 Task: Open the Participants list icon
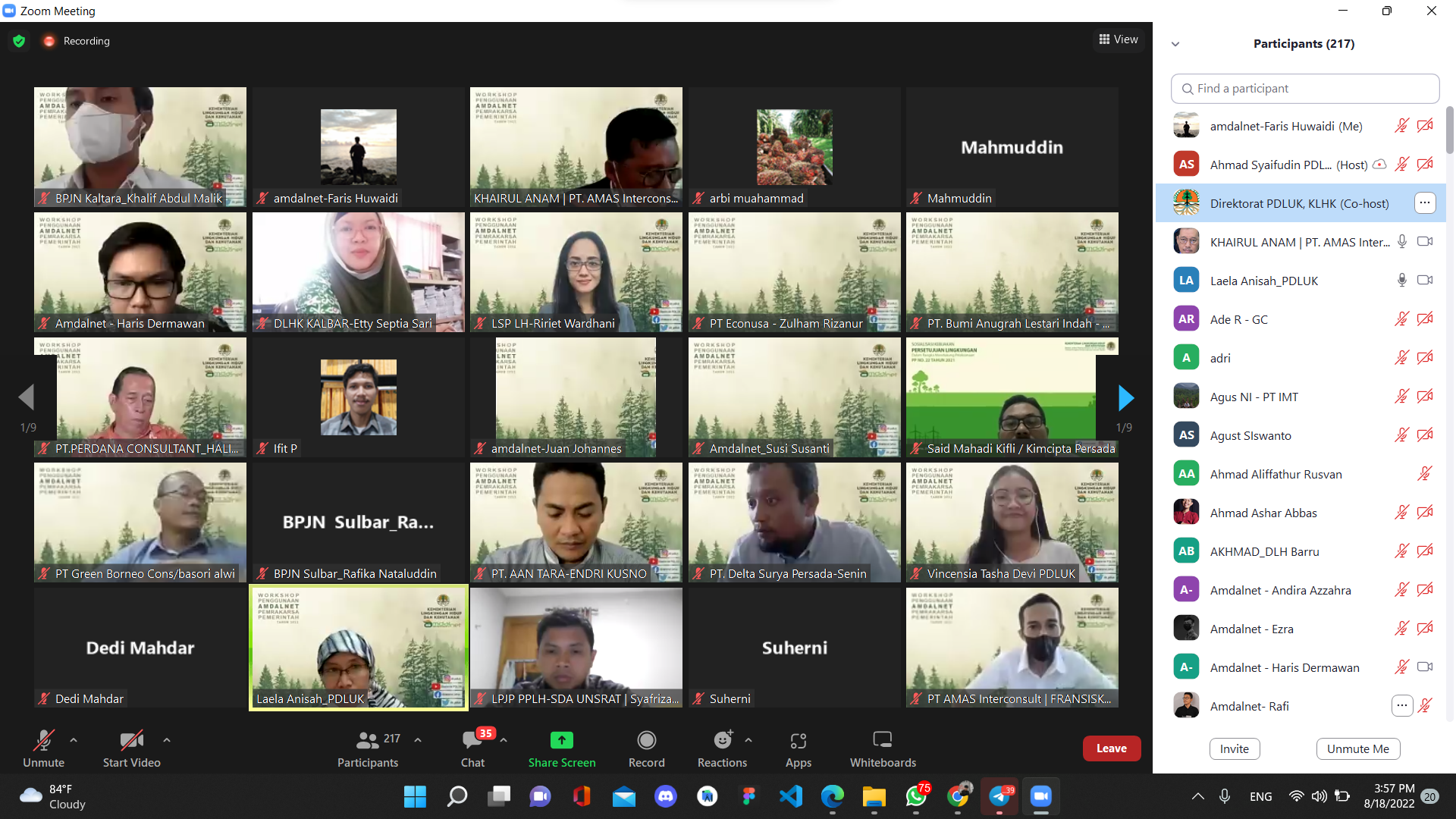[x=368, y=740]
